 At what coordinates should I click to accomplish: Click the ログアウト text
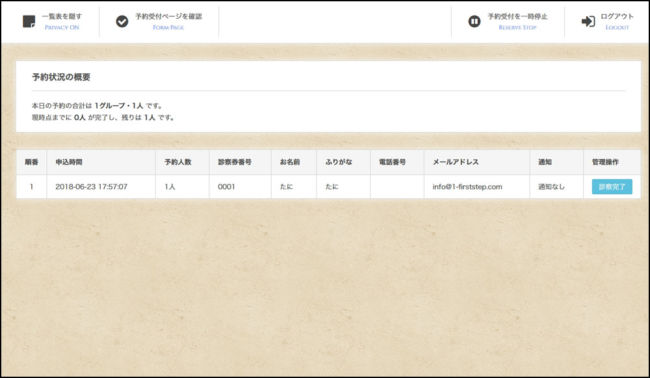(x=617, y=16)
